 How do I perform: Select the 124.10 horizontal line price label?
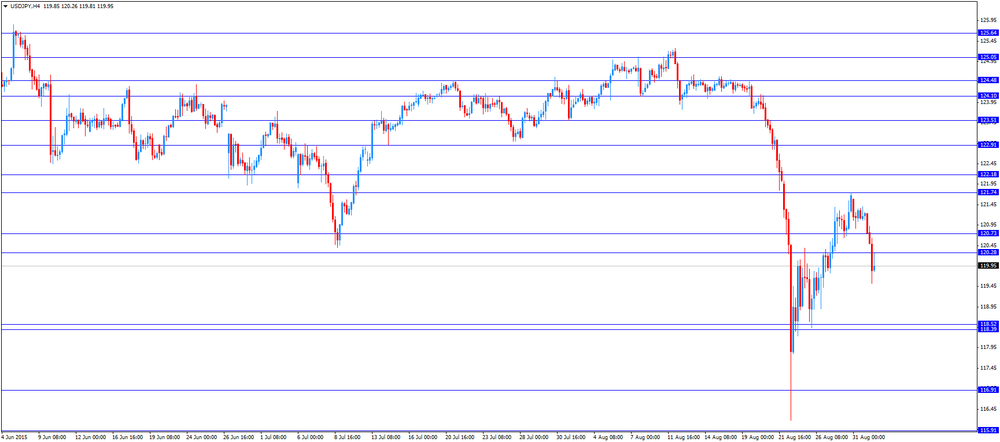pos(987,96)
